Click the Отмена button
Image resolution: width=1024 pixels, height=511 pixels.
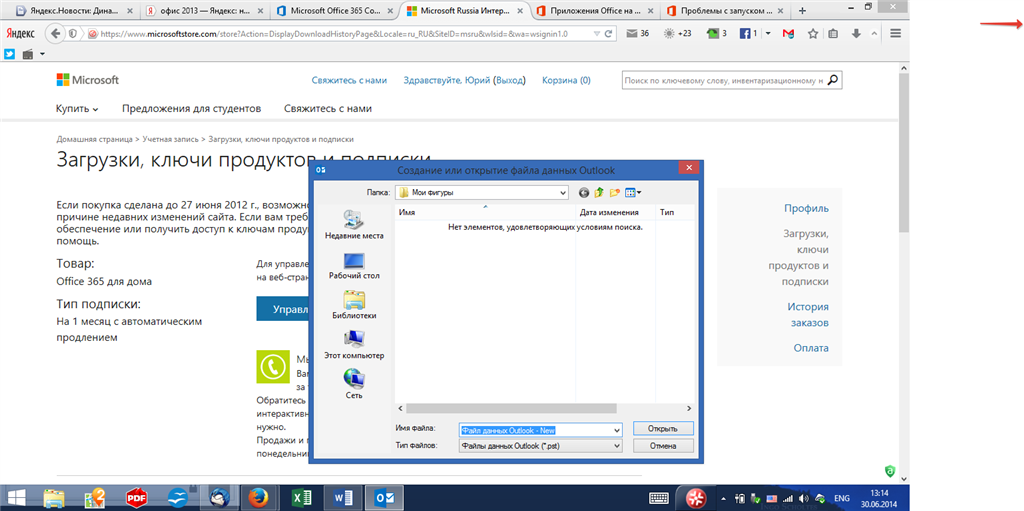tap(663, 446)
